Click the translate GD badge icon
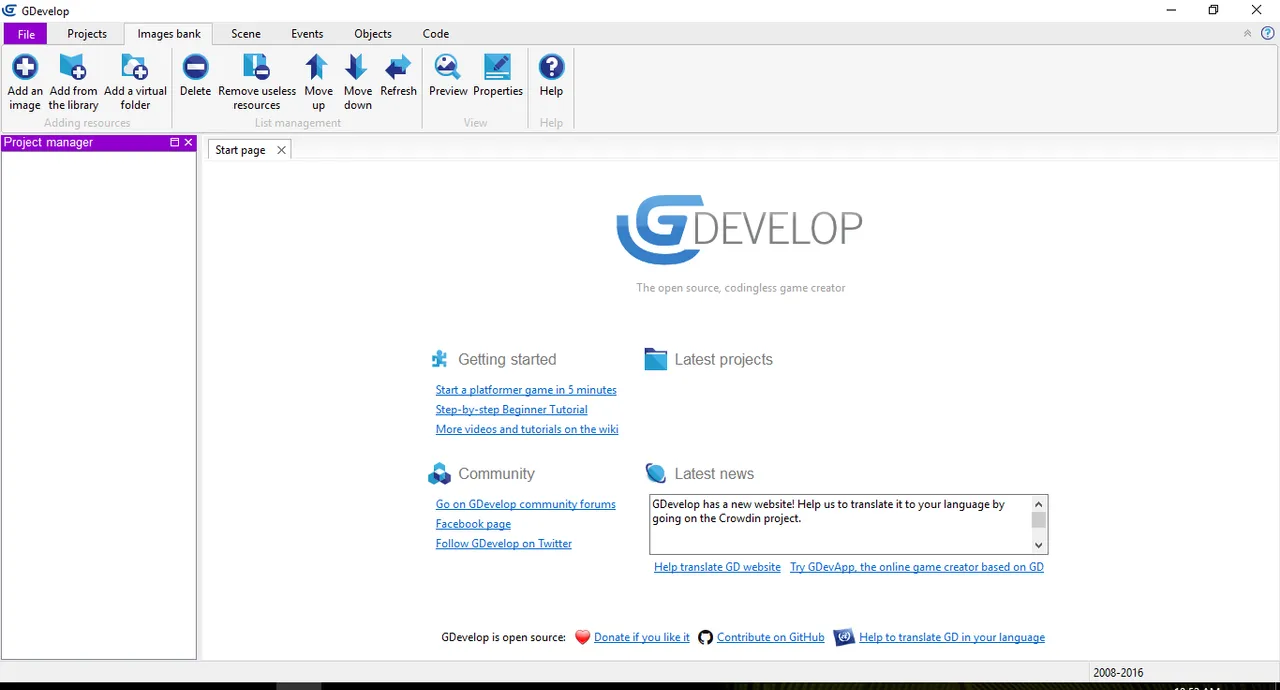Screen dimensions: 1280x690 (844, 637)
